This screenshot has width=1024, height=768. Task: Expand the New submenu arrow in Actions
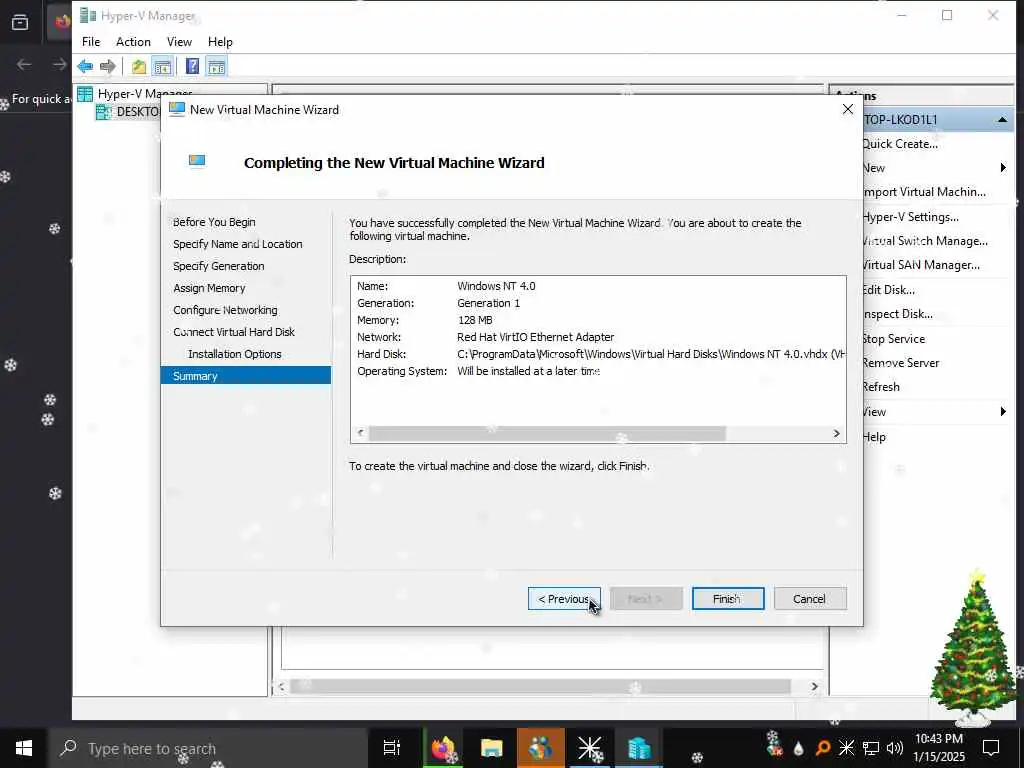(1003, 168)
